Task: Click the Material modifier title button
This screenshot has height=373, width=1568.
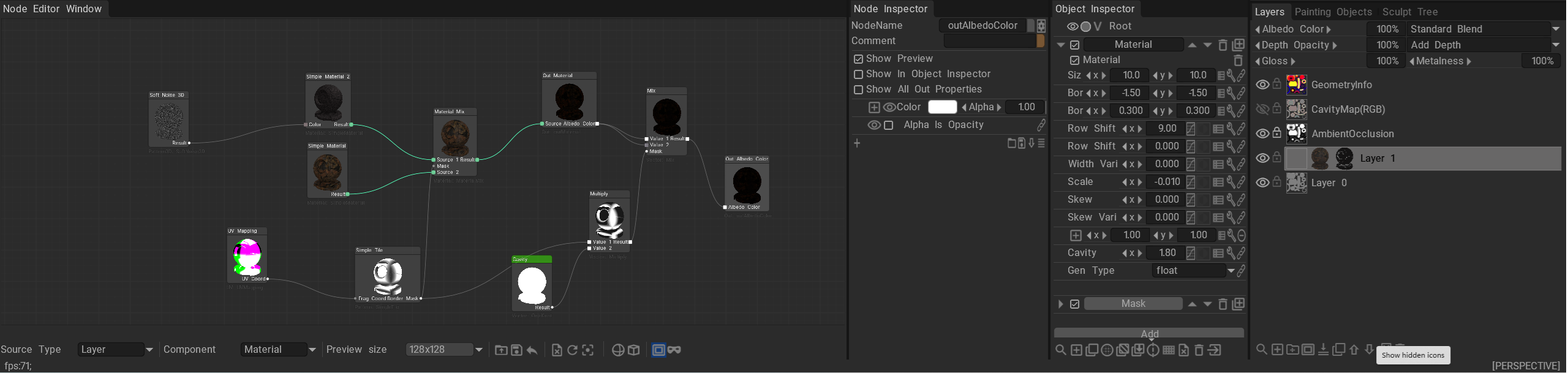Action: tap(1133, 45)
